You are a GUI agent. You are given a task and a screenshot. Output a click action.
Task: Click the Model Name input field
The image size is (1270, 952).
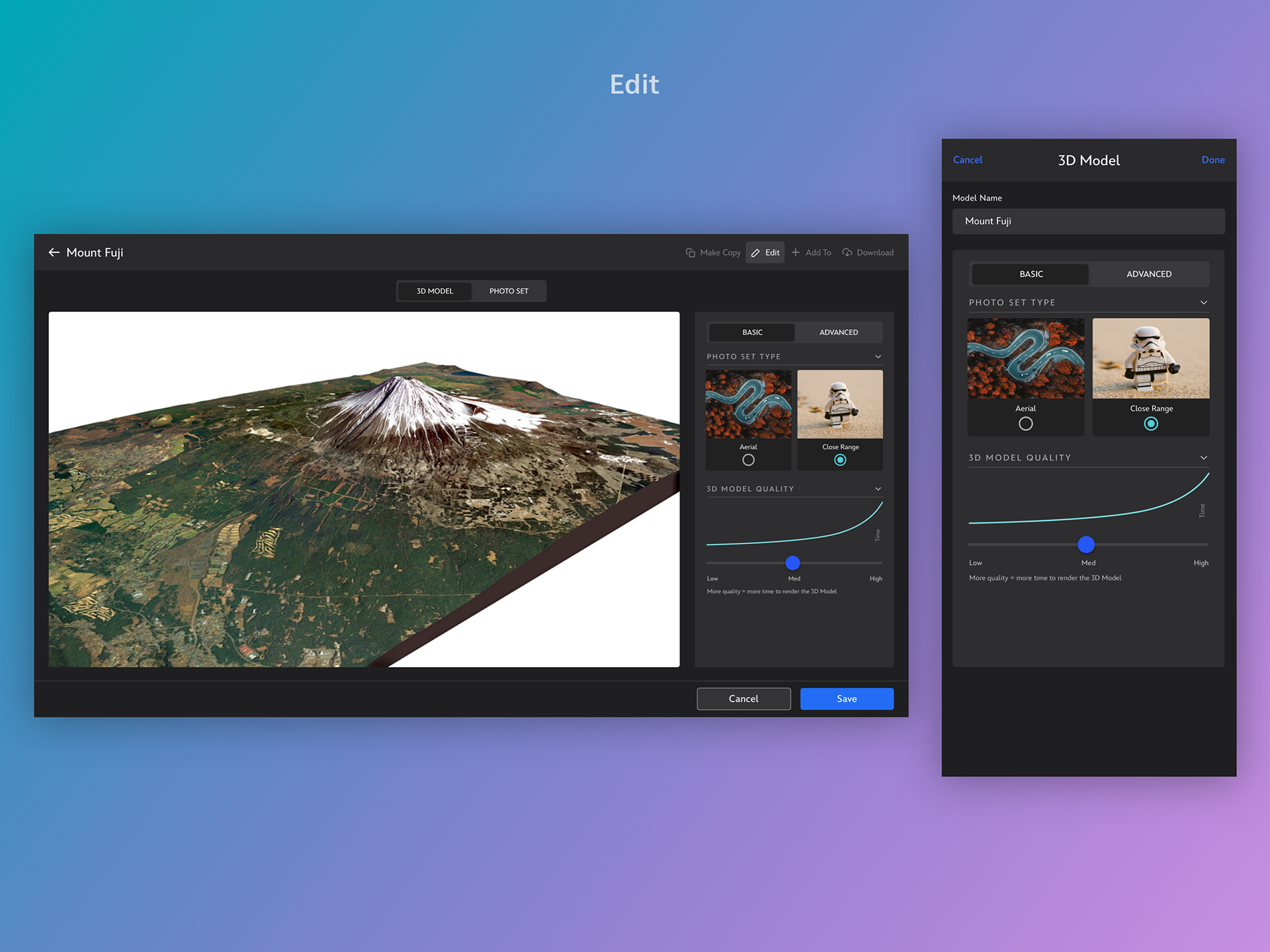1088,221
